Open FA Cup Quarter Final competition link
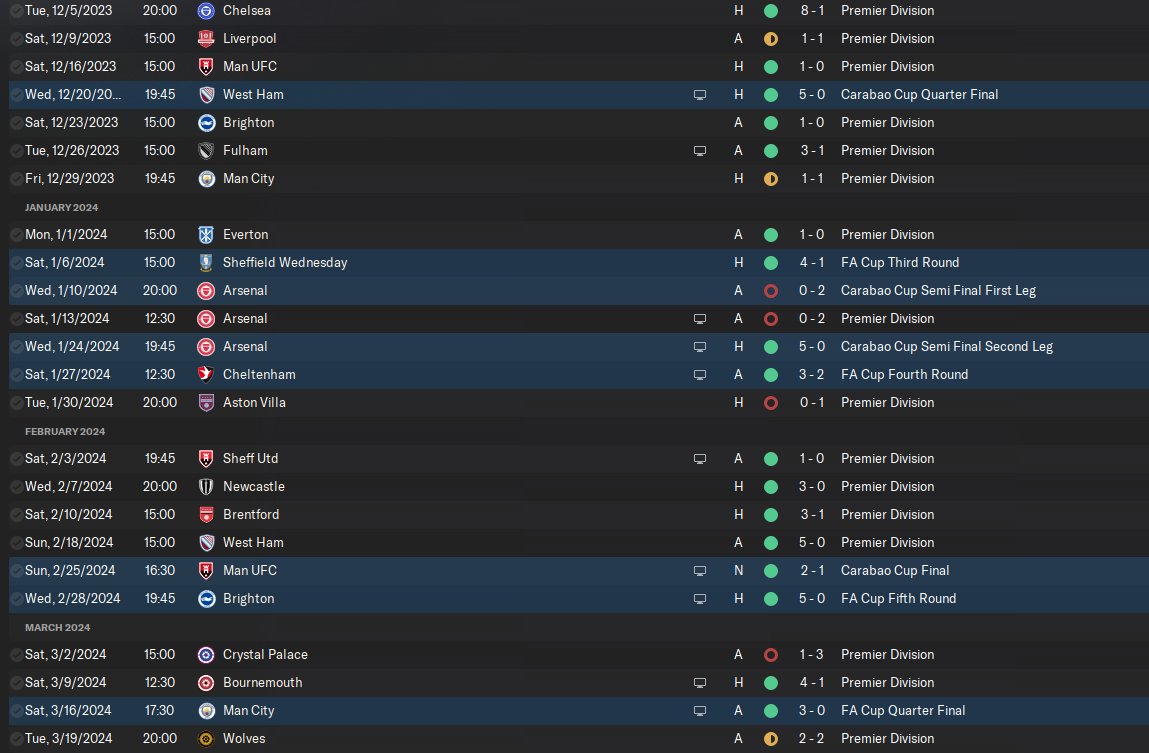This screenshot has height=753, width=1149. click(903, 711)
